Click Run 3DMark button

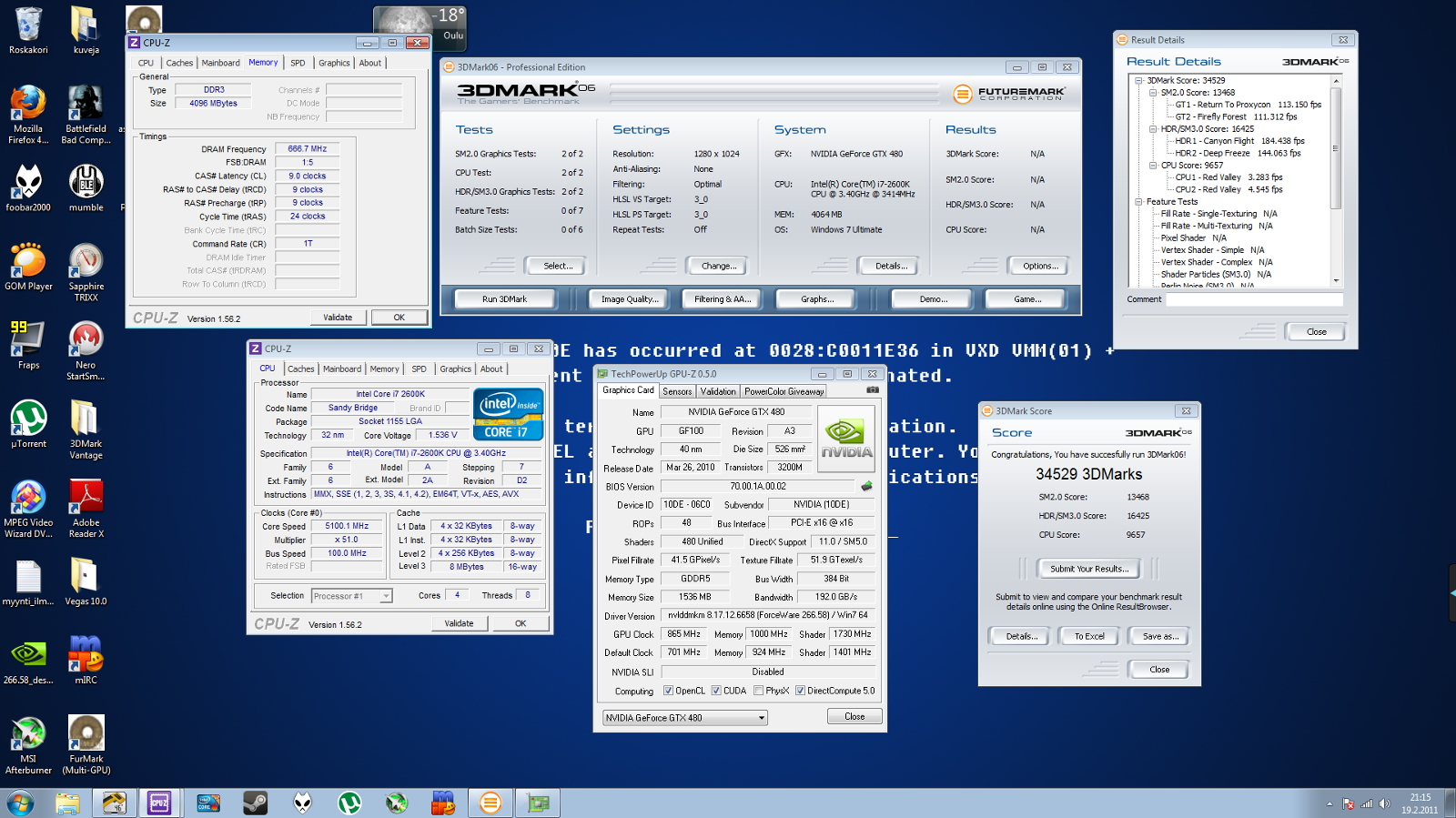pyautogui.click(x=504, y=299)
